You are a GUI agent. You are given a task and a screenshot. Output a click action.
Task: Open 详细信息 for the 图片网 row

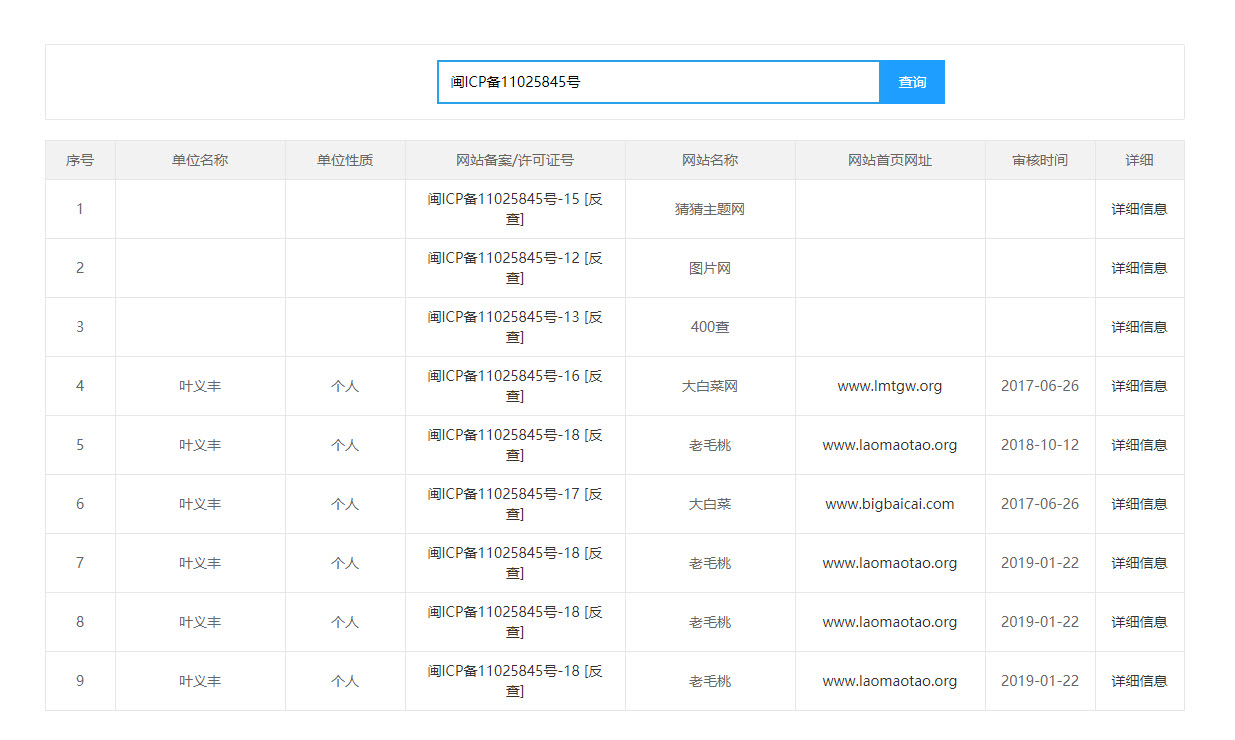pos(1139,268)
